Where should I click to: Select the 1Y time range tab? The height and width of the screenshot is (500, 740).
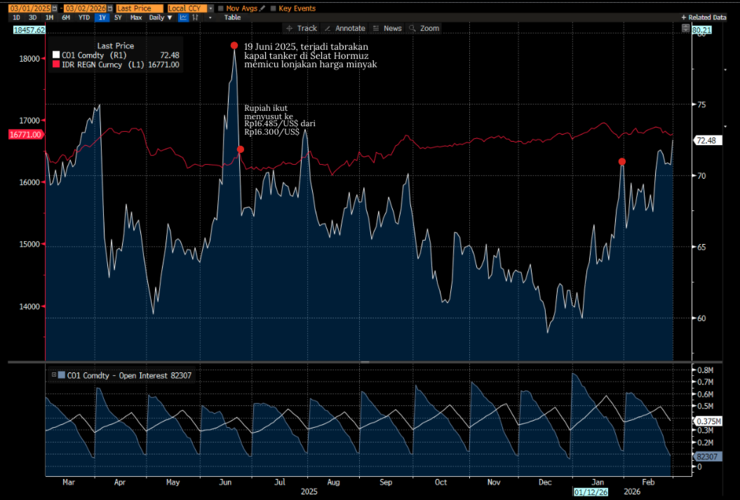coord(102,18)
